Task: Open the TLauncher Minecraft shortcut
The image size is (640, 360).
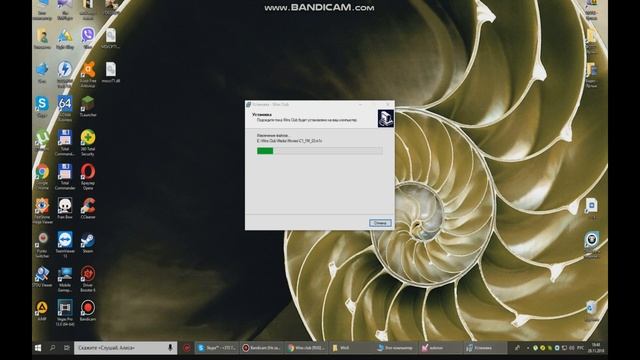Action: tap(88, 107)
